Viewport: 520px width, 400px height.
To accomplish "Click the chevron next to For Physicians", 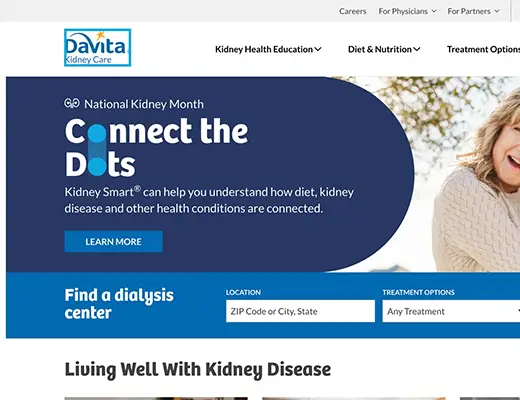I will pyautogui.click(x=434, y=11).
